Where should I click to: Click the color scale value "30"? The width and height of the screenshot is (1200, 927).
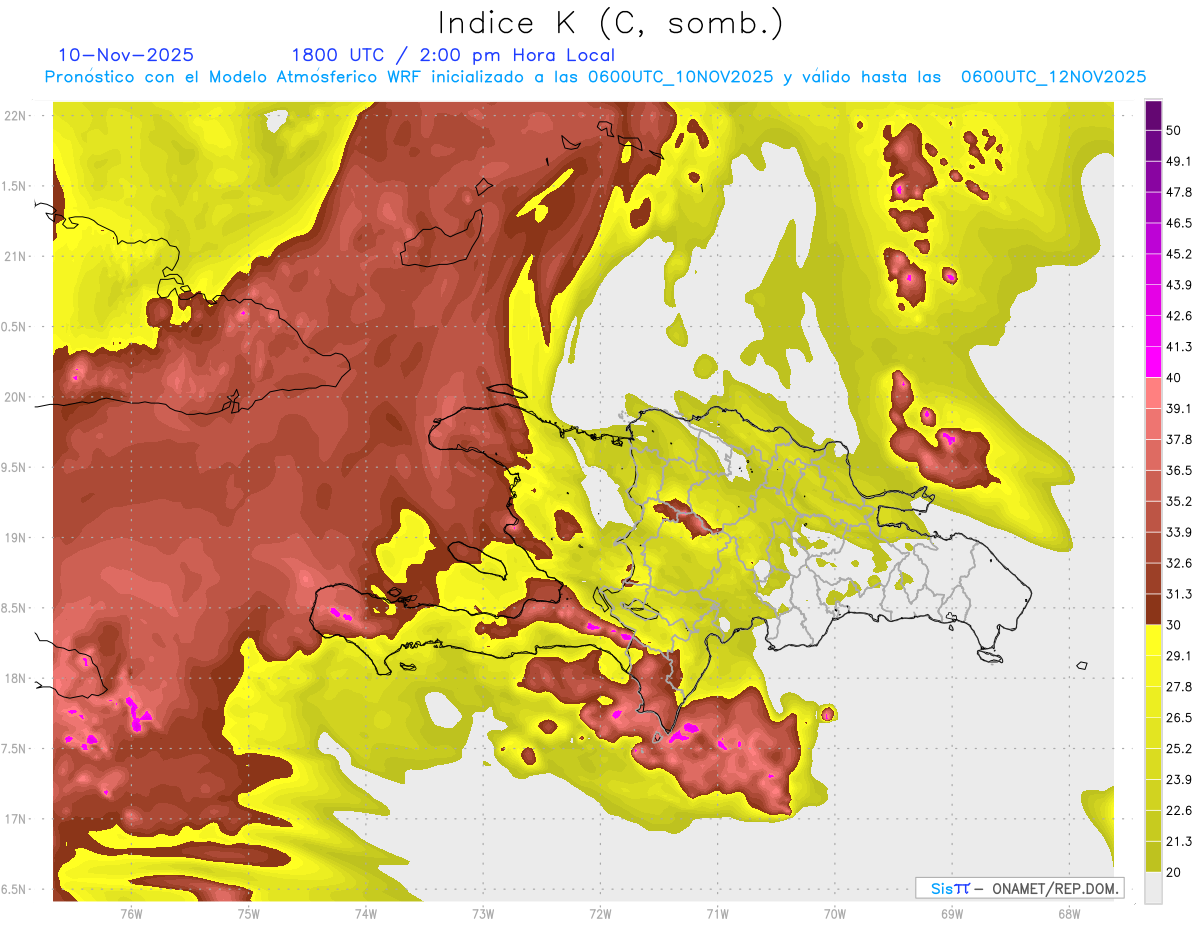(x=1174, y=625)
